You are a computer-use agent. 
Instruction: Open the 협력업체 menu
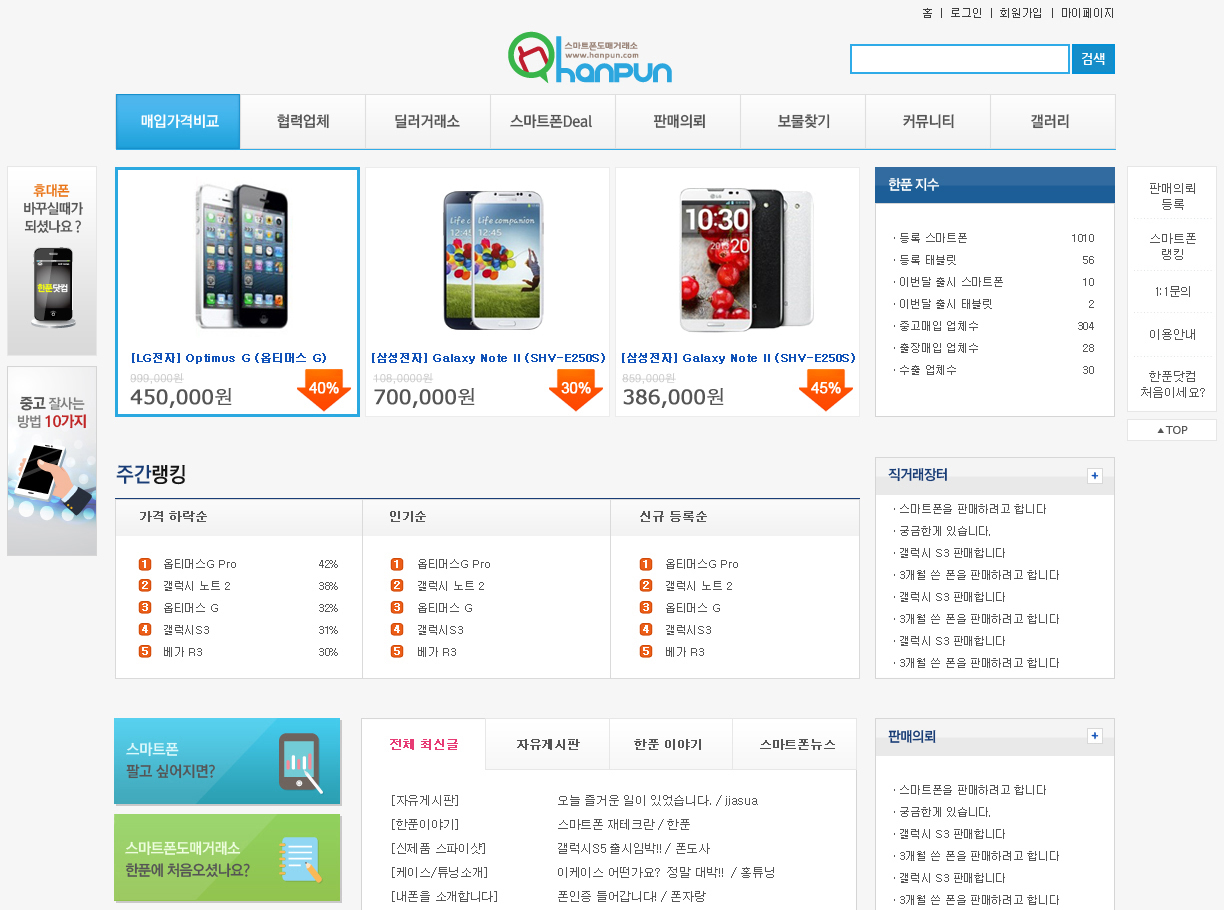303,121
